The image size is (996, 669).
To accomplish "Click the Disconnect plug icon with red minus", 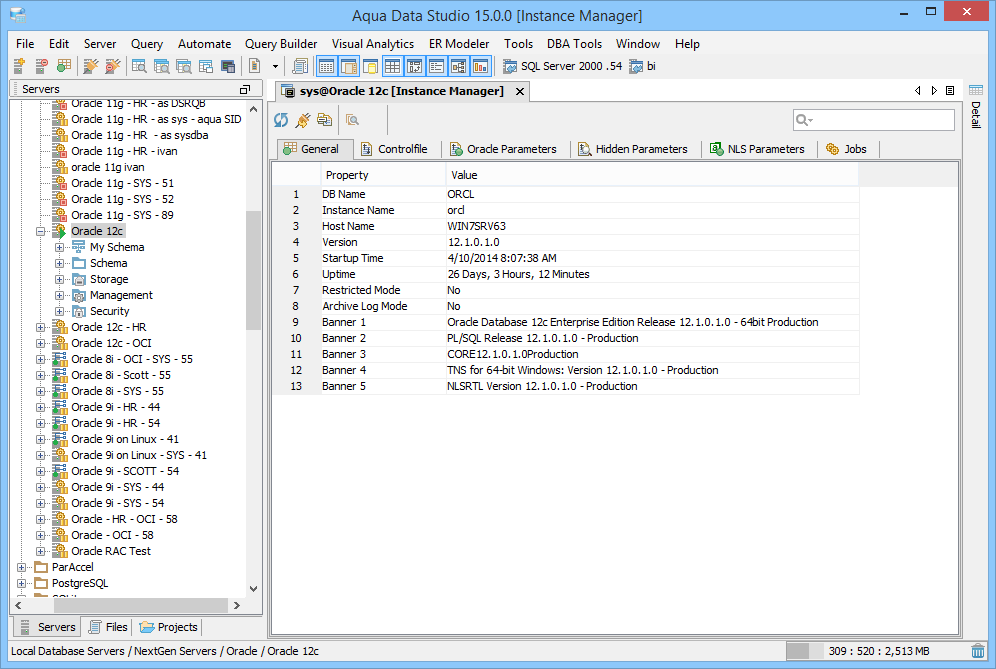I will (x=112, y=65).
